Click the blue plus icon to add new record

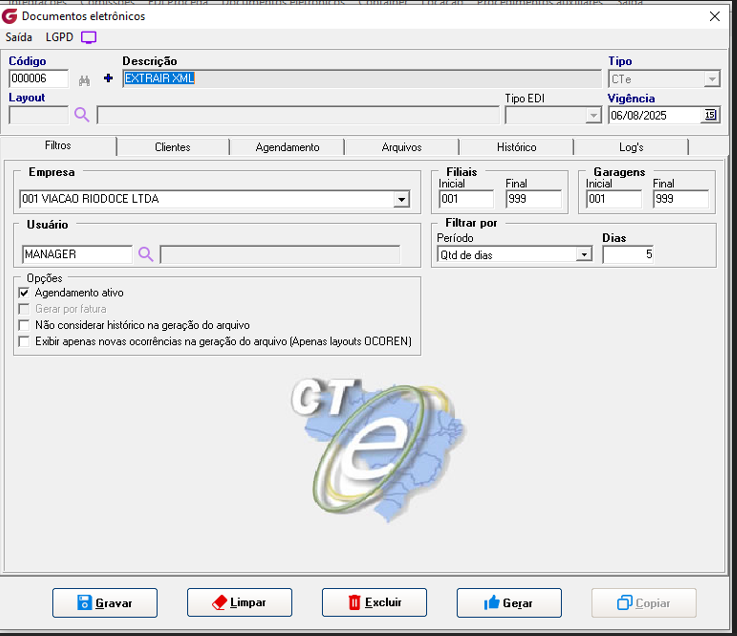[108, 78]
